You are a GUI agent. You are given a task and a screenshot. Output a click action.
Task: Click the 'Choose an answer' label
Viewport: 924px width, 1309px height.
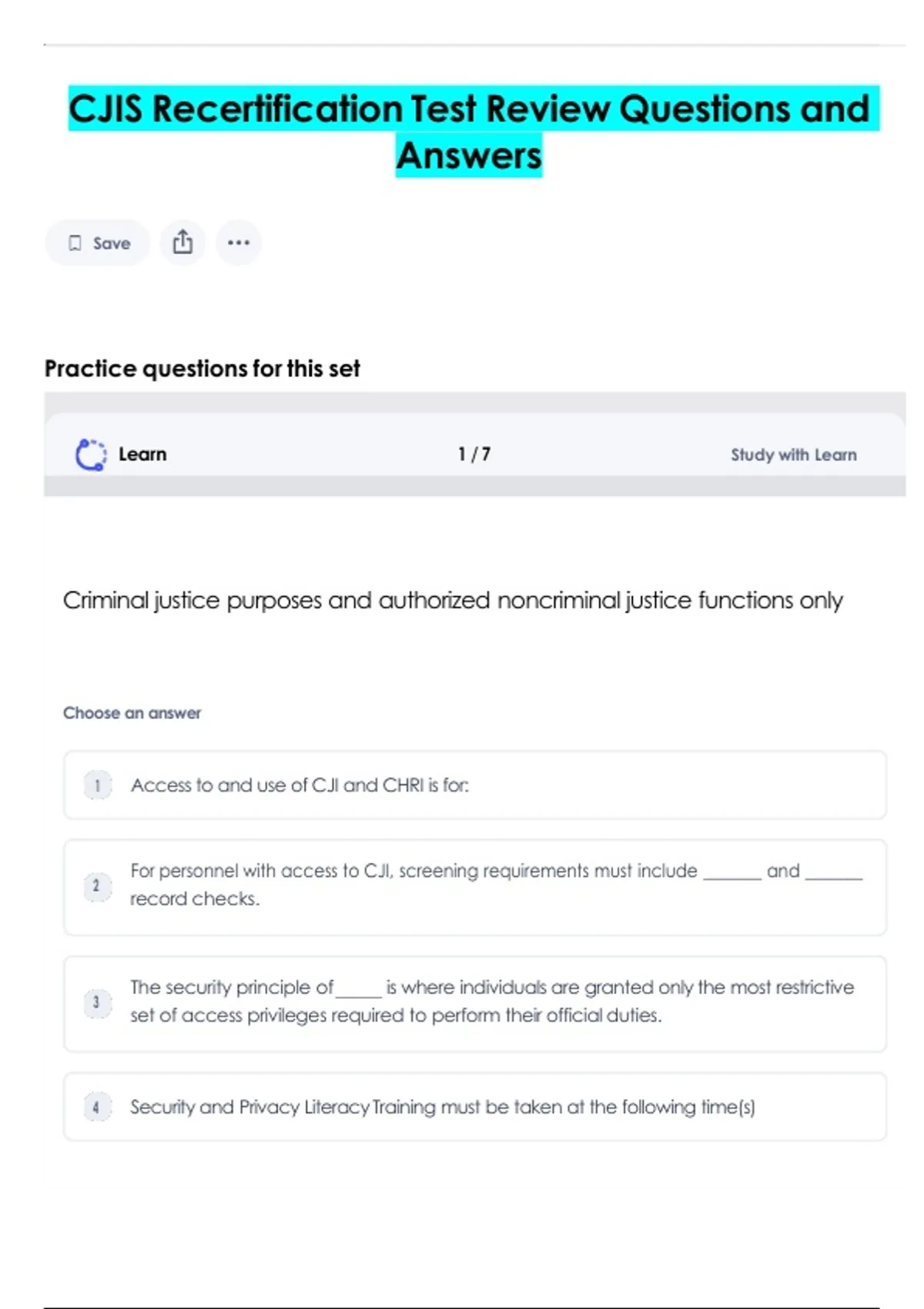click(x=132, y=713)
